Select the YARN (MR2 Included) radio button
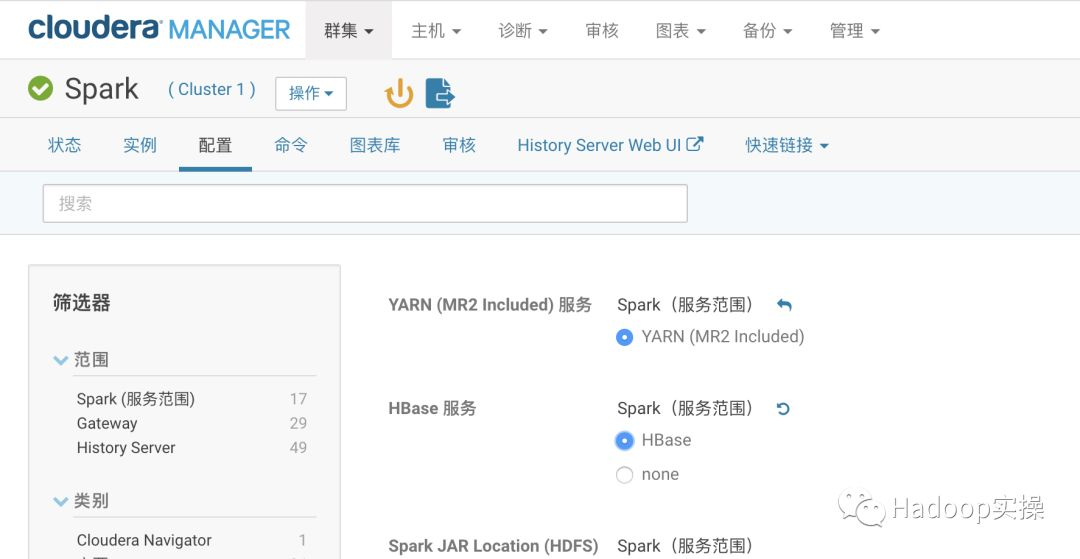This screenshot has width=1080, height=559. pyautogui.click(x=625, y=337)
